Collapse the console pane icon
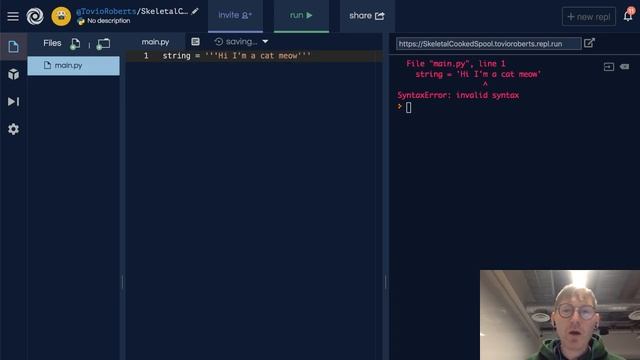640x360 pixels. (609, 67)
